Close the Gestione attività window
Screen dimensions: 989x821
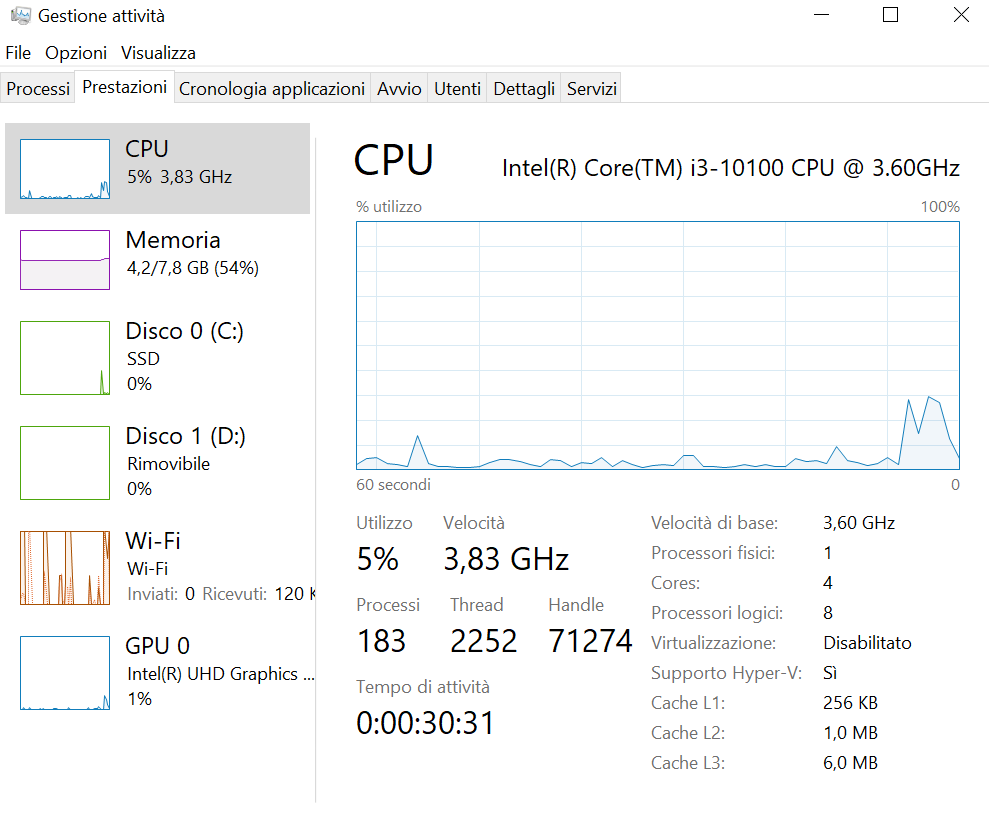960,15
